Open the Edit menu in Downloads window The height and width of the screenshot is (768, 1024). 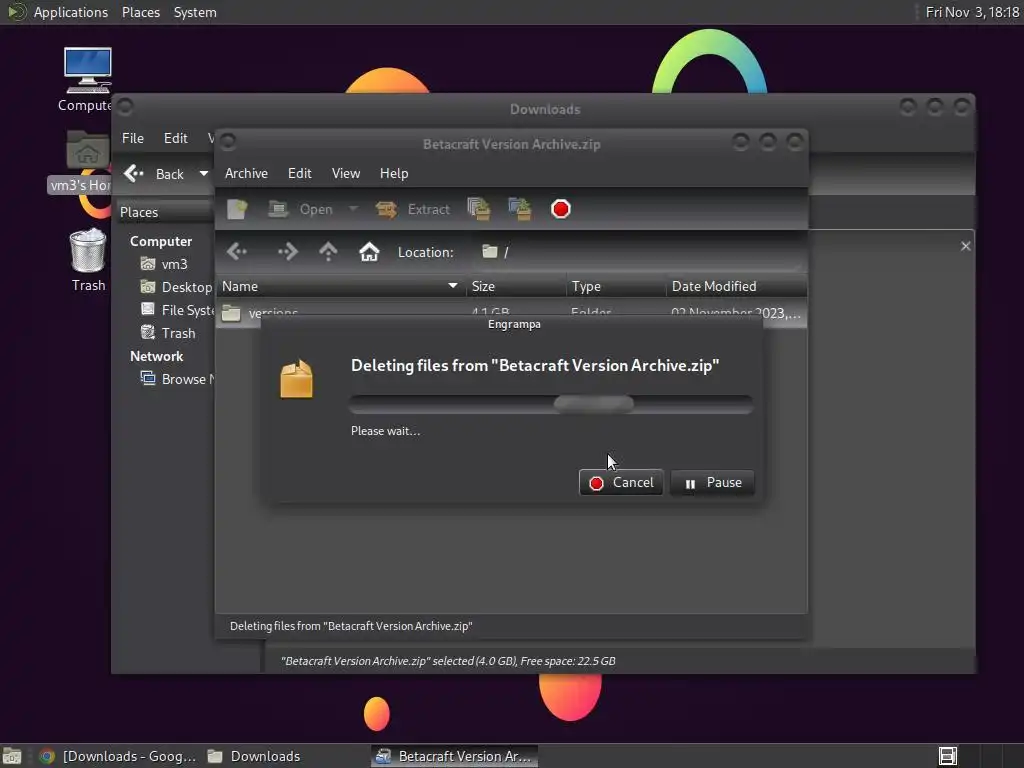[175, 138]
